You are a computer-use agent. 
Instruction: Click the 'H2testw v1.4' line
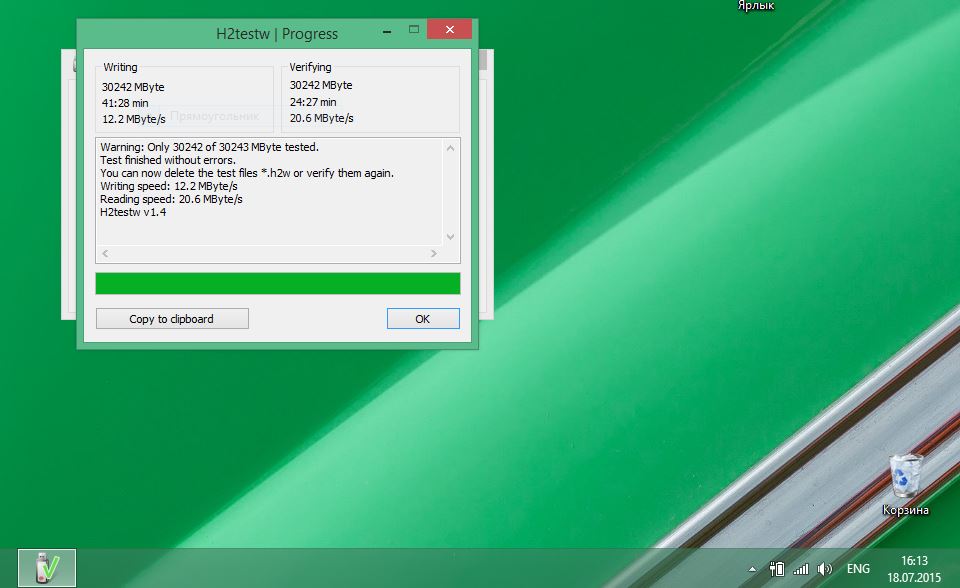tap(133, 212)
